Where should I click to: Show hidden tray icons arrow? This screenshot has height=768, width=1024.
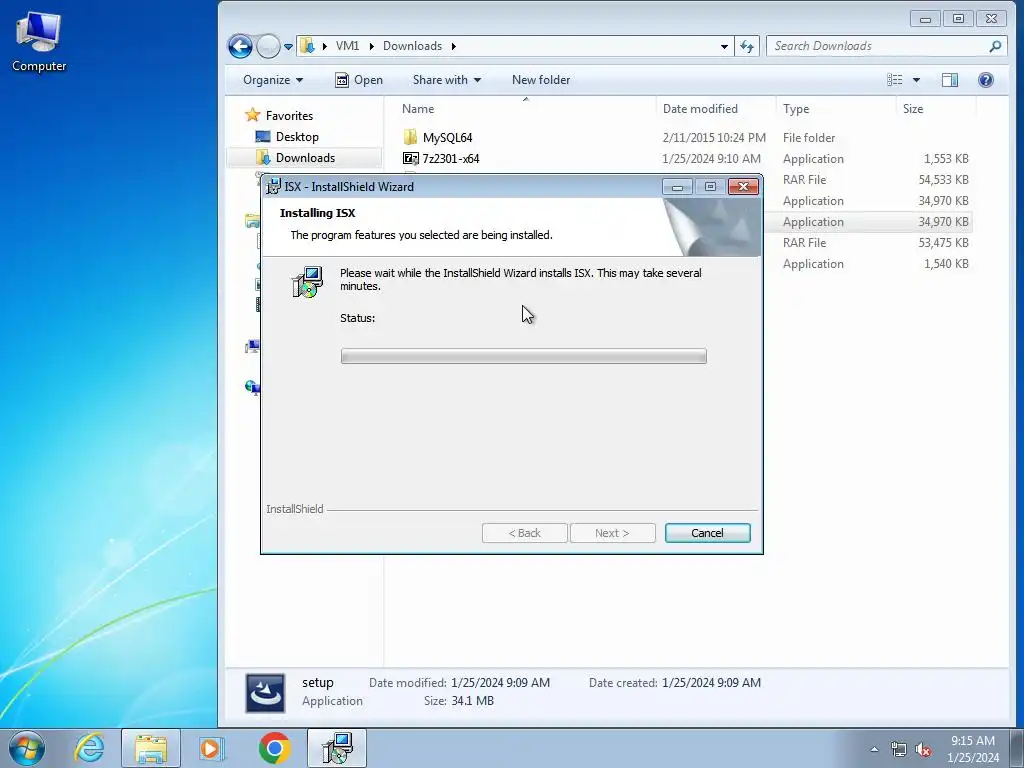pyautogui.click(x=874, y=749)
